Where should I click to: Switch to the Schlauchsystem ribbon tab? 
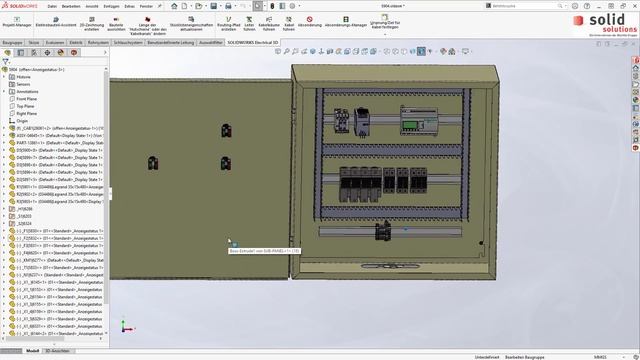click(128, 42)
